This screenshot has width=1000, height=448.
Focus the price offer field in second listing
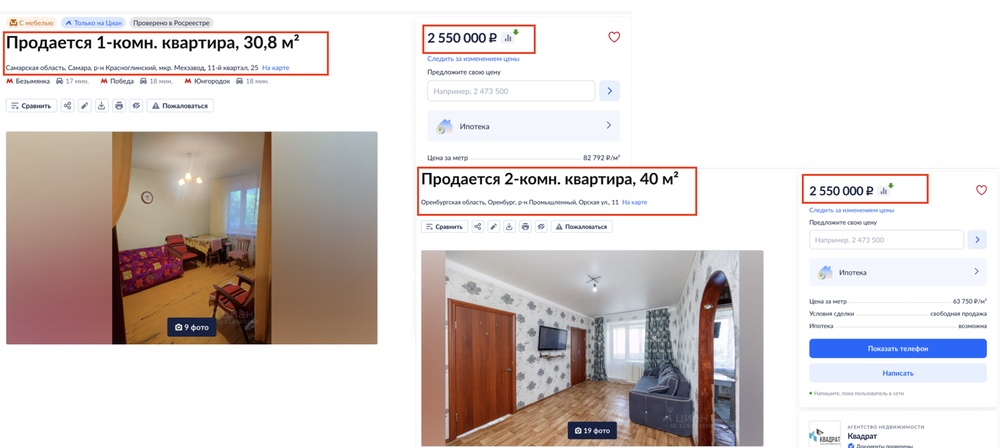886,240
